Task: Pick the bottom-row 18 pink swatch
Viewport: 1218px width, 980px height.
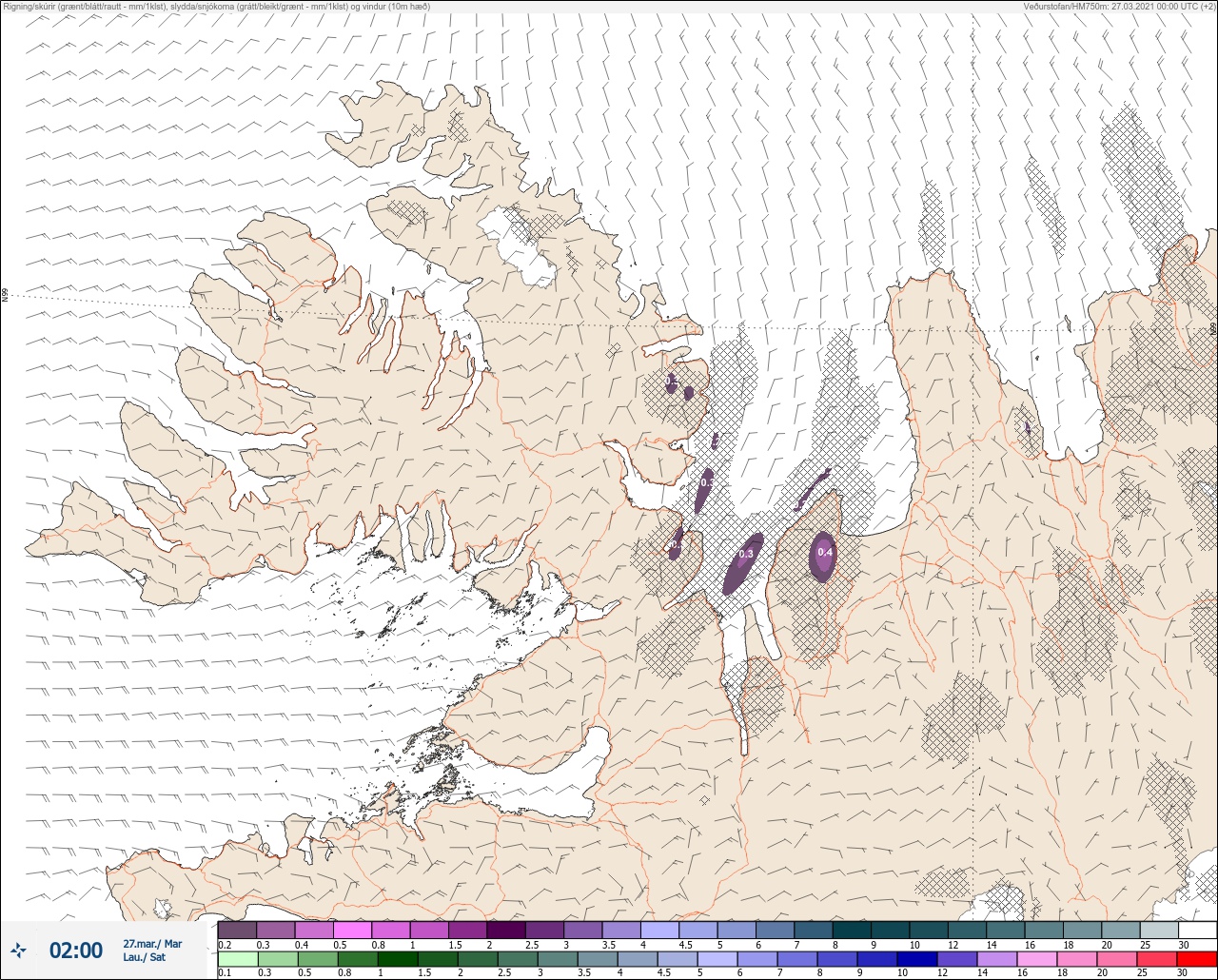Action: [x=1077, y=959]
